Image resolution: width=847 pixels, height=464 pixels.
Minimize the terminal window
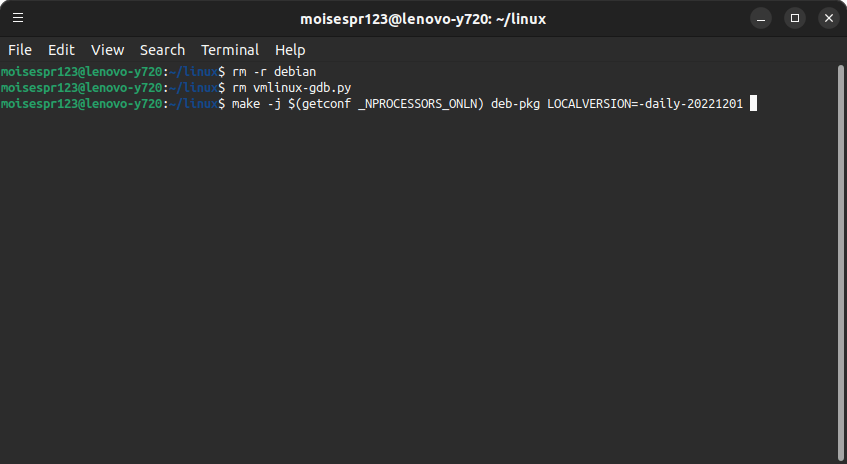tap(761, 18)
